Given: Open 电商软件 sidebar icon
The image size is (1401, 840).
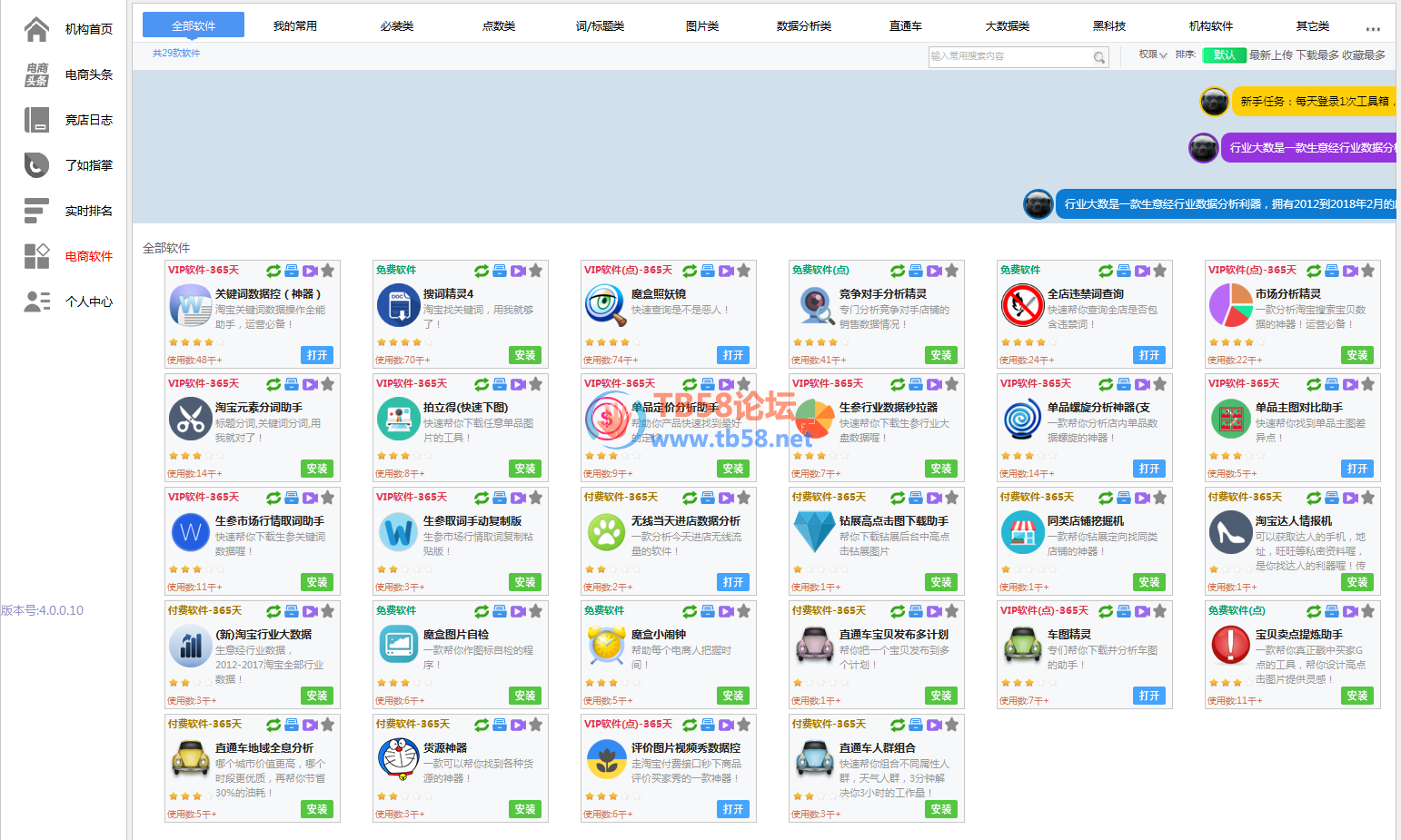Looking at the screenshot, I should coord(36,256).
